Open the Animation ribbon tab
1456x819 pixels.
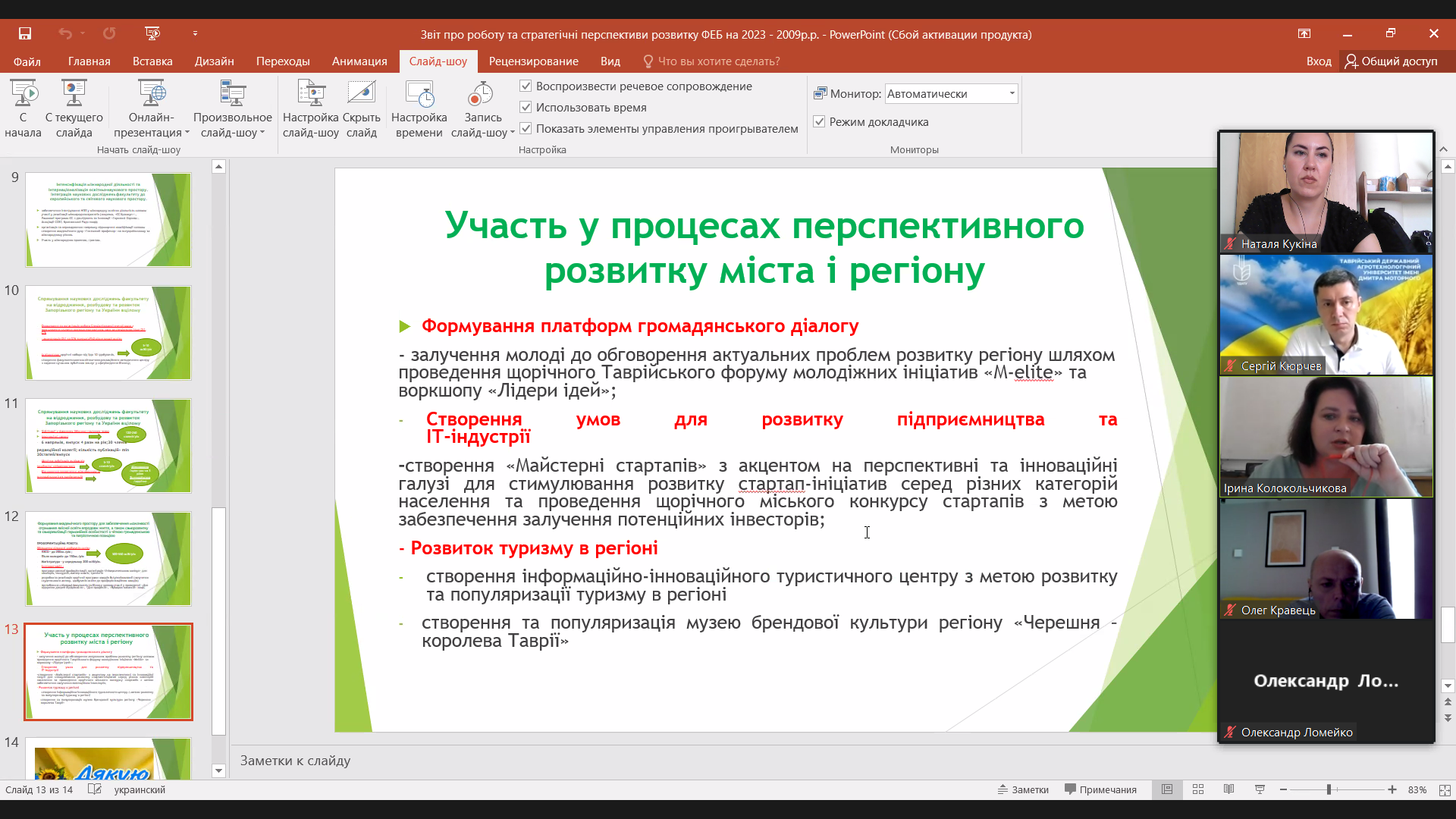point(359,61)
